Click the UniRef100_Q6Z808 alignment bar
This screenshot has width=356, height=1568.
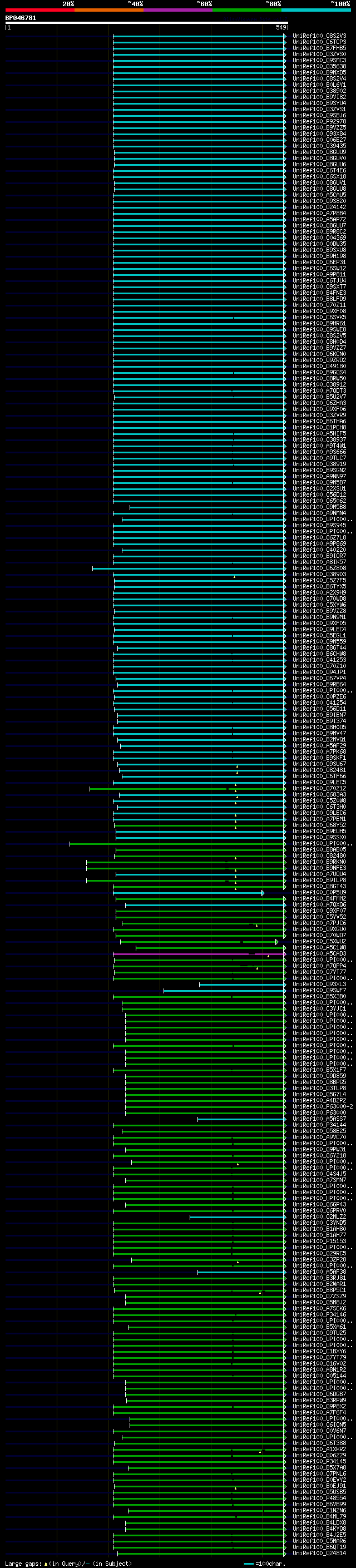tap(189, 568)
